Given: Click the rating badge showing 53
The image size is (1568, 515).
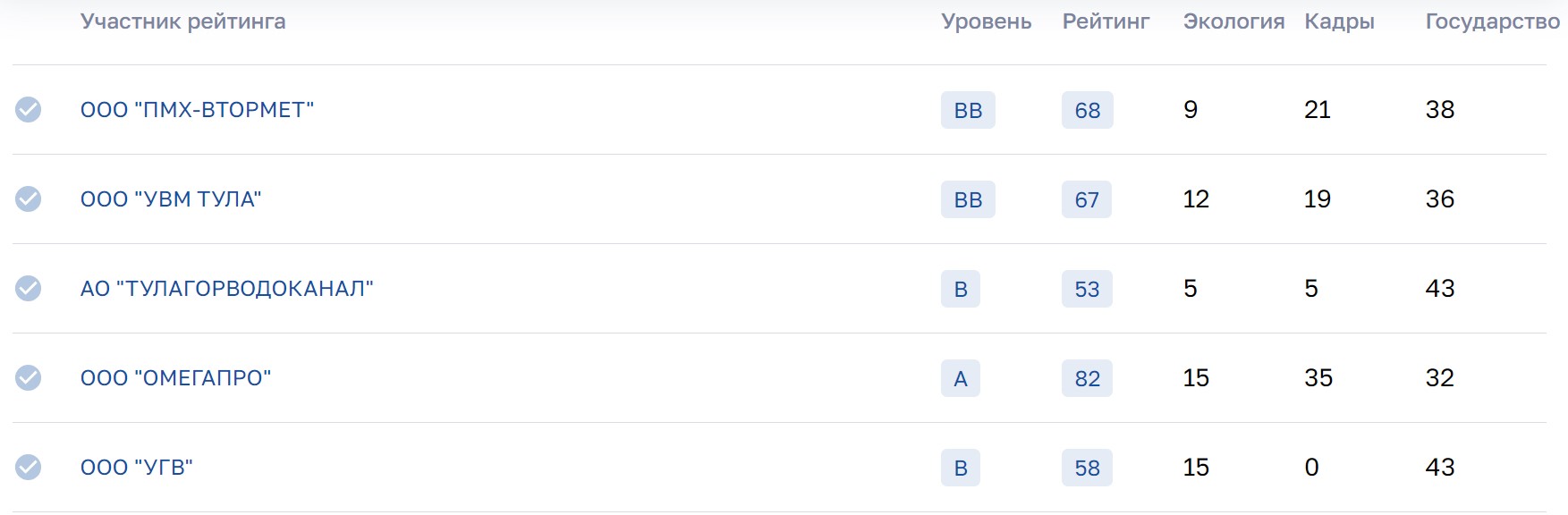Looking at the screenshot, I should click(x=1087, y=289).
